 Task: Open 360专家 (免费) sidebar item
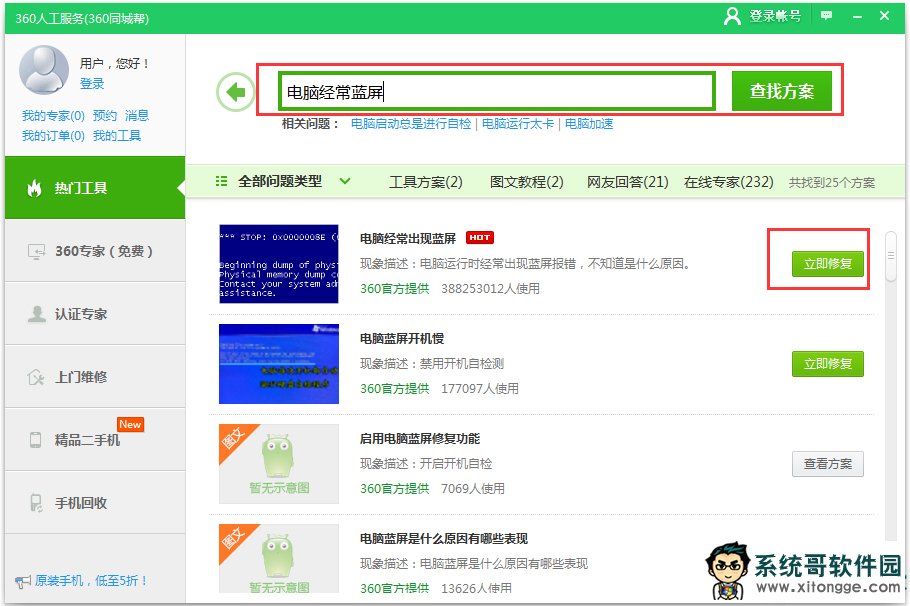(x=95, y=251)
